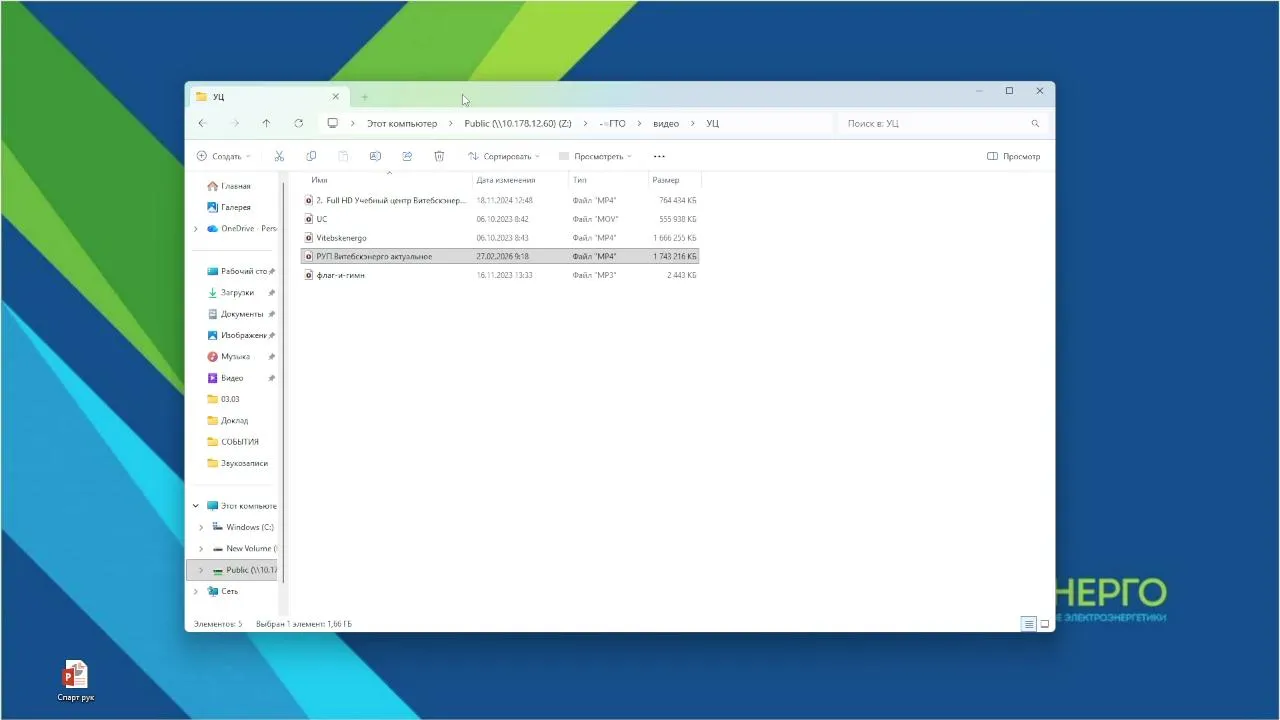Click the search magnifier icon

[1035, 123]
